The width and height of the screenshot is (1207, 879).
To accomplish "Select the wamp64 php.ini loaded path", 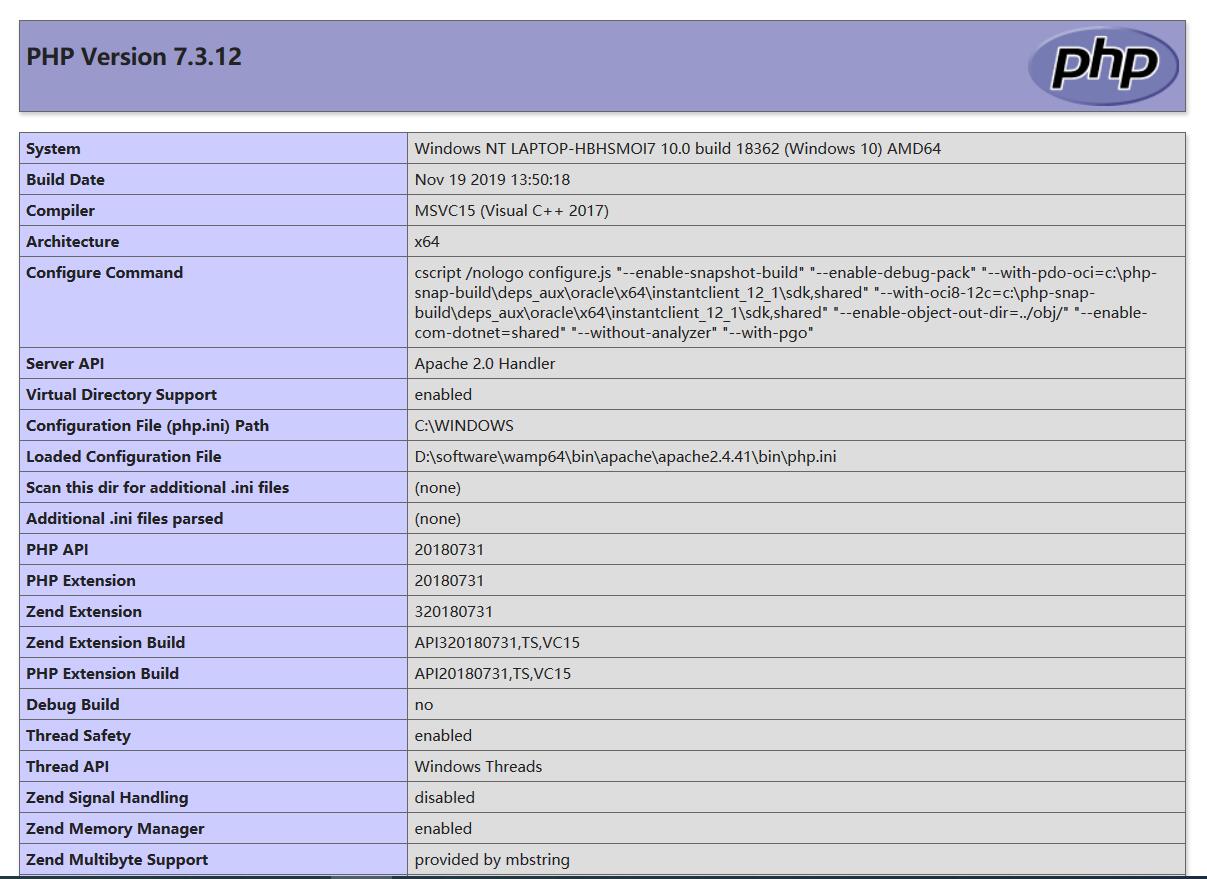I will pyautogui.click(x=626, y=457).
